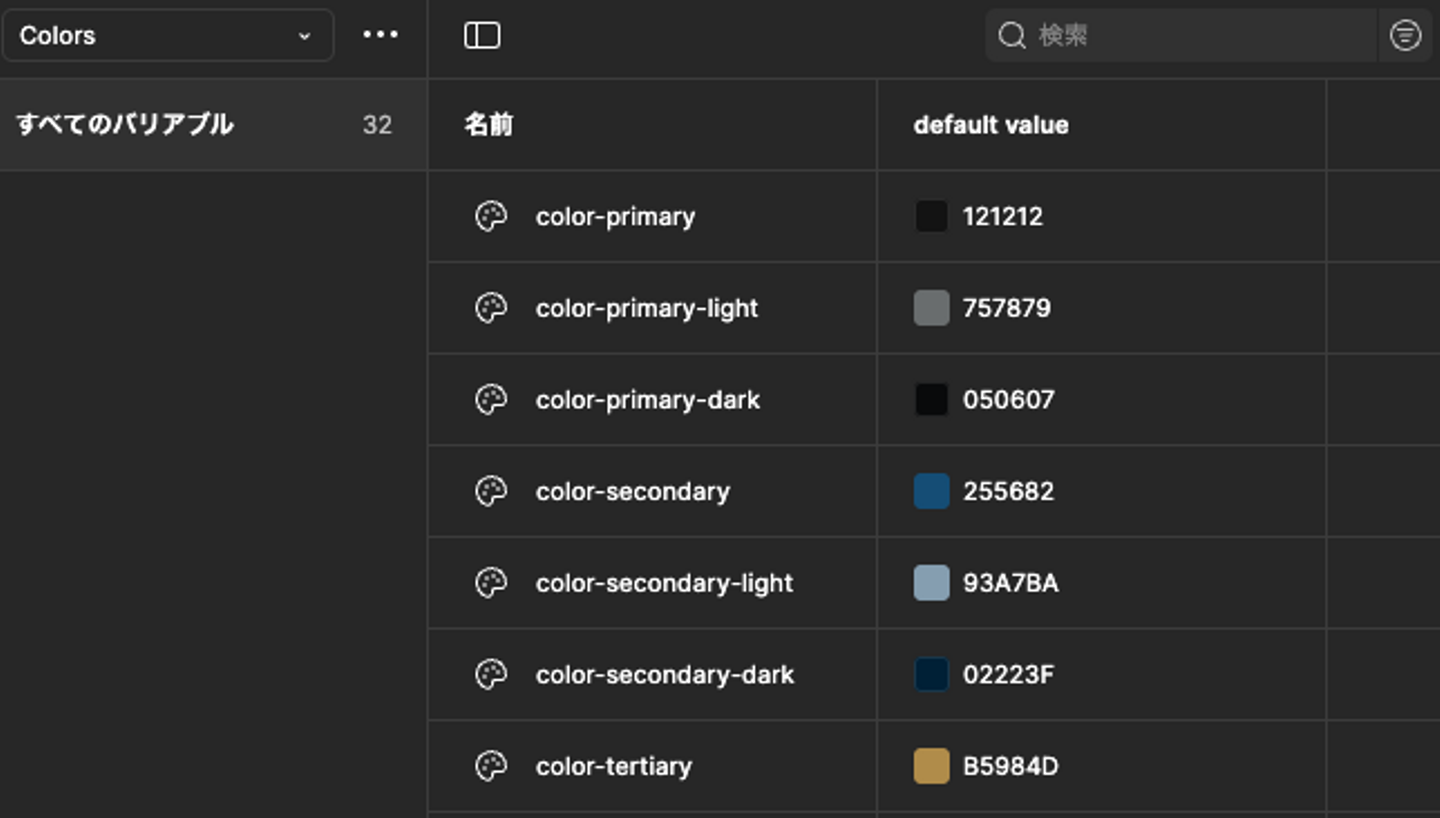Click the palette icon for color-primary-light

(491, 308)
